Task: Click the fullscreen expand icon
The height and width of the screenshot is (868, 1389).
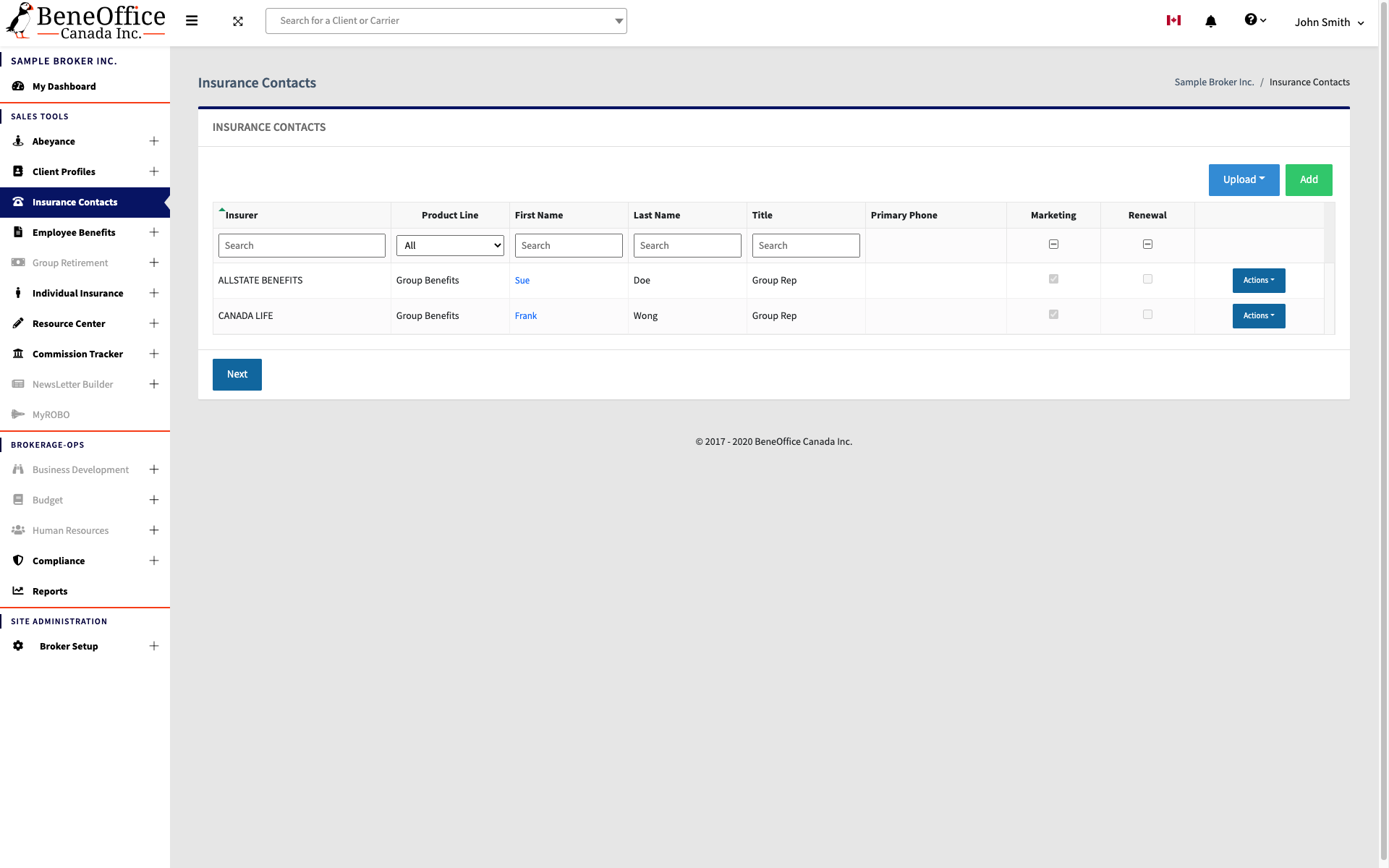Action: coord(238,22)
